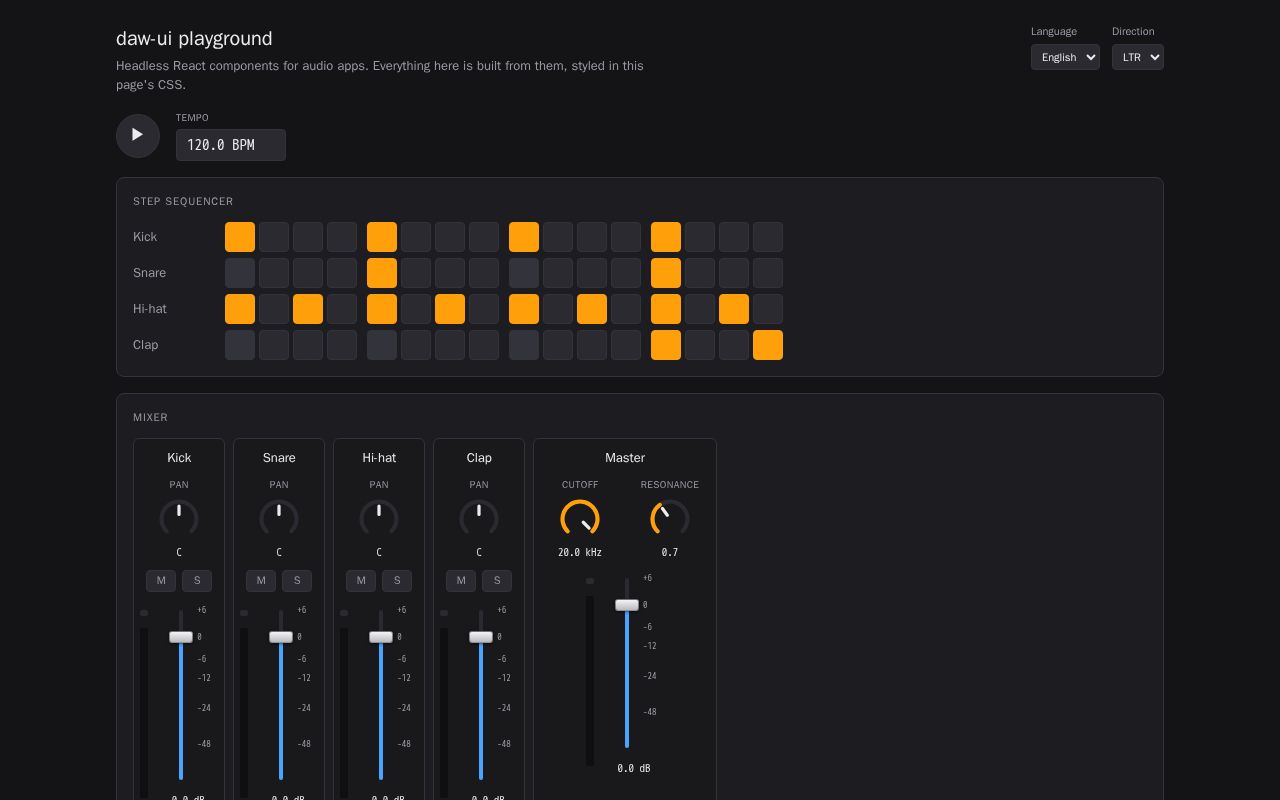Image resolution: width=1280 pixels, height=800 pixels.
Task: Click the Hi-hat row label in sequencer
Action: pos(150,309)
